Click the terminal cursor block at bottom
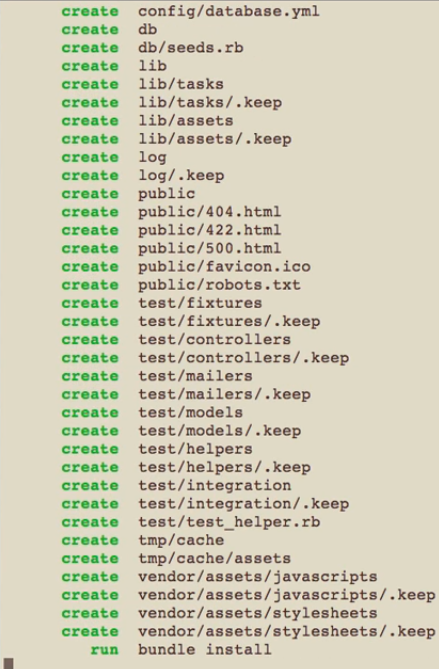439x669 pixels. (9, 663)
